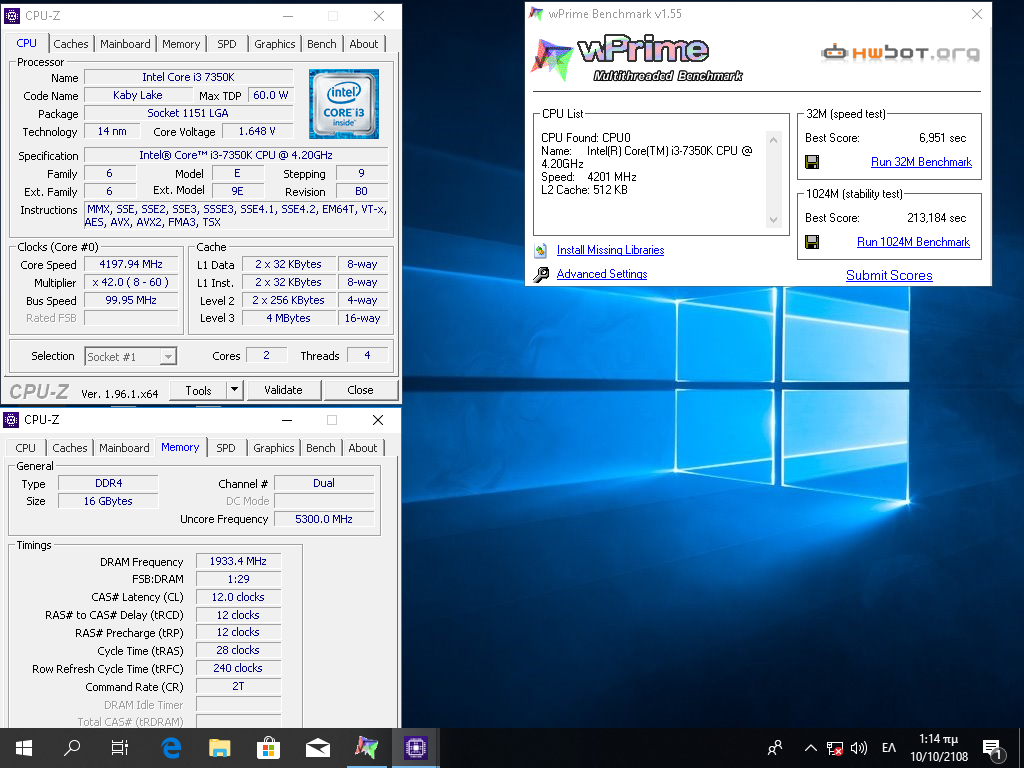Image resolution: width=1024 pixels, height=768 pixels.
Task: Open Graphics tab in bottom CPU-Z window
Action: coord(274,448)
